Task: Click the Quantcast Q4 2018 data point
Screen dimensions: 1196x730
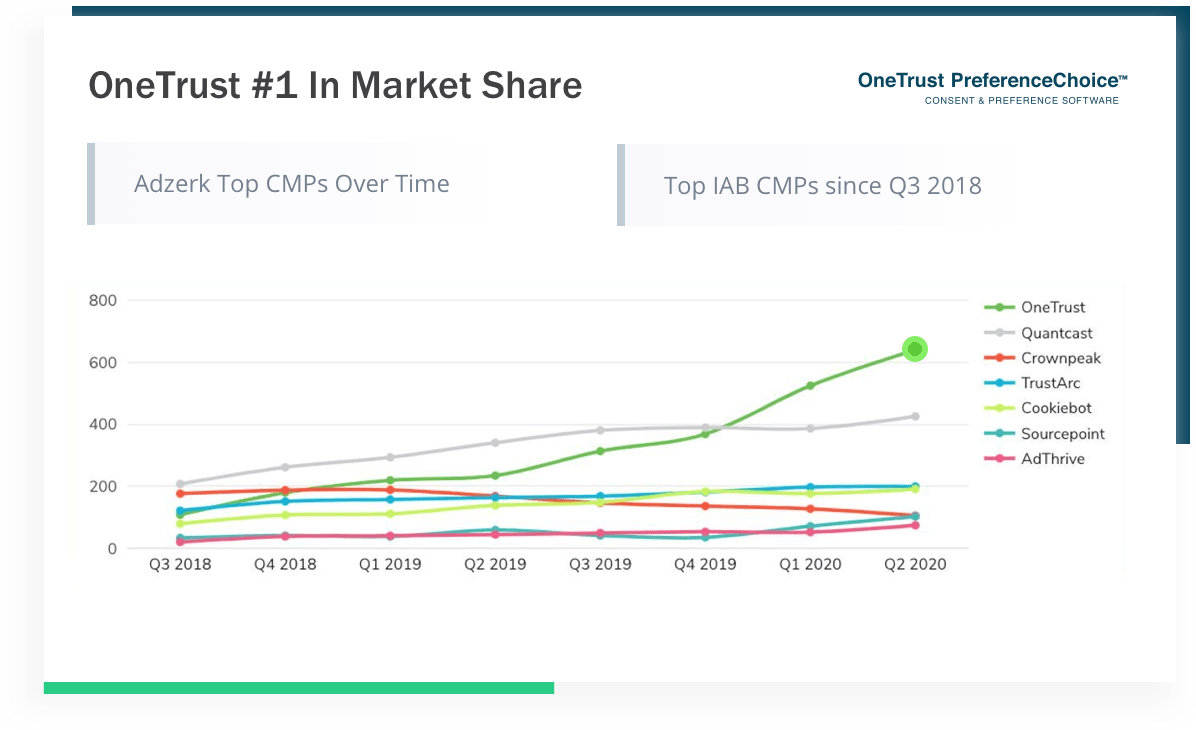Action: (285, 467)
